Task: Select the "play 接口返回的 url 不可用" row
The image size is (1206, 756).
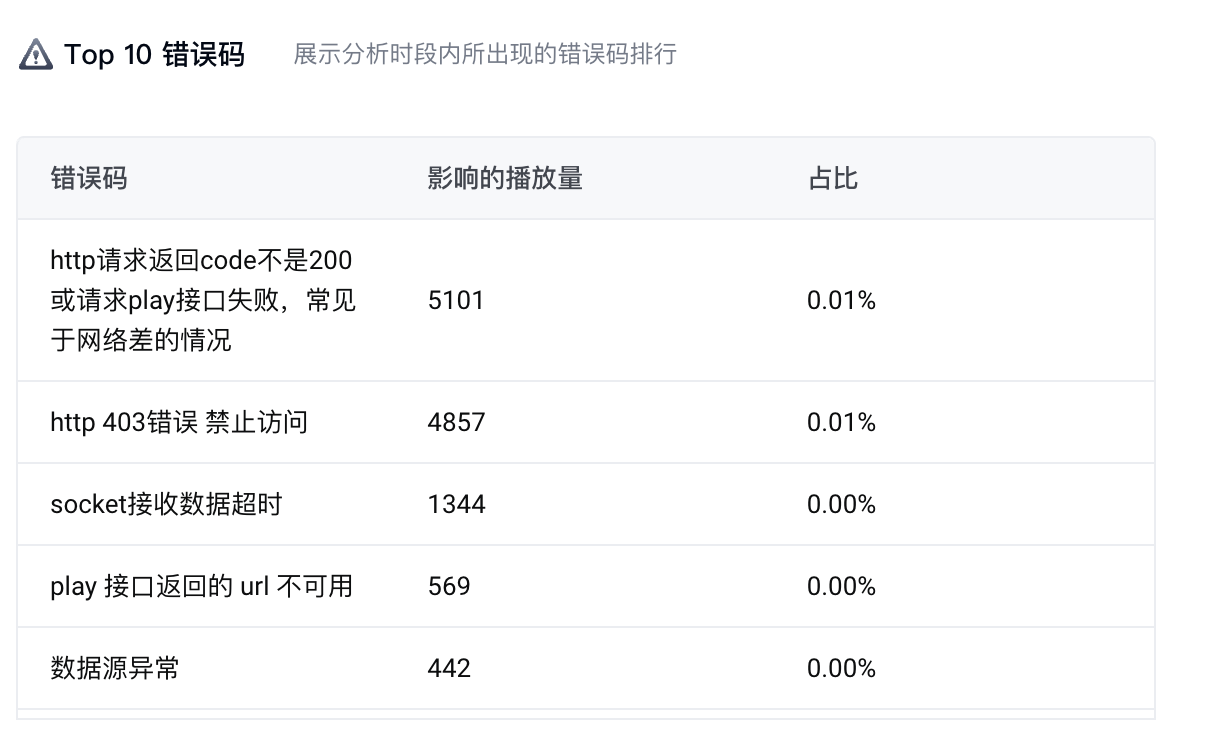Action: (x=201, y=586)
